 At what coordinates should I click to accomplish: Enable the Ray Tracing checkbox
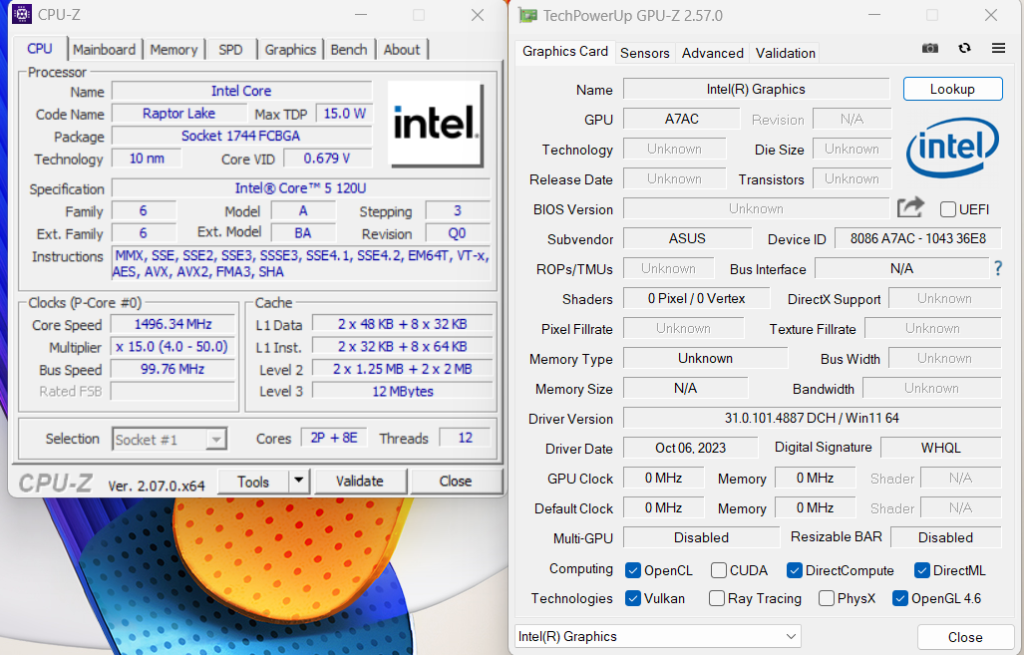pos(717,598)
